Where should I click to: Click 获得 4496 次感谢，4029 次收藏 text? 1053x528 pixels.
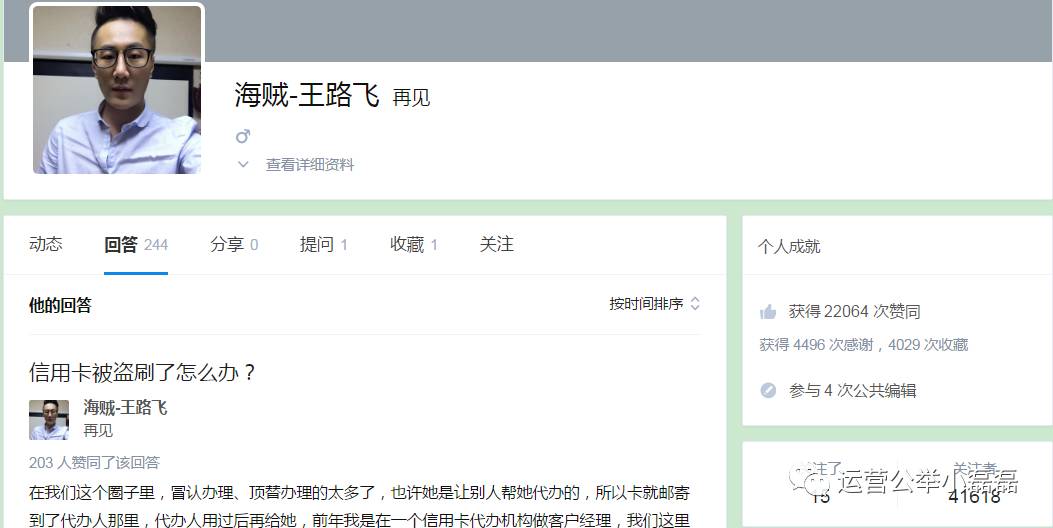pyautogui.click(x=864, y=345)
